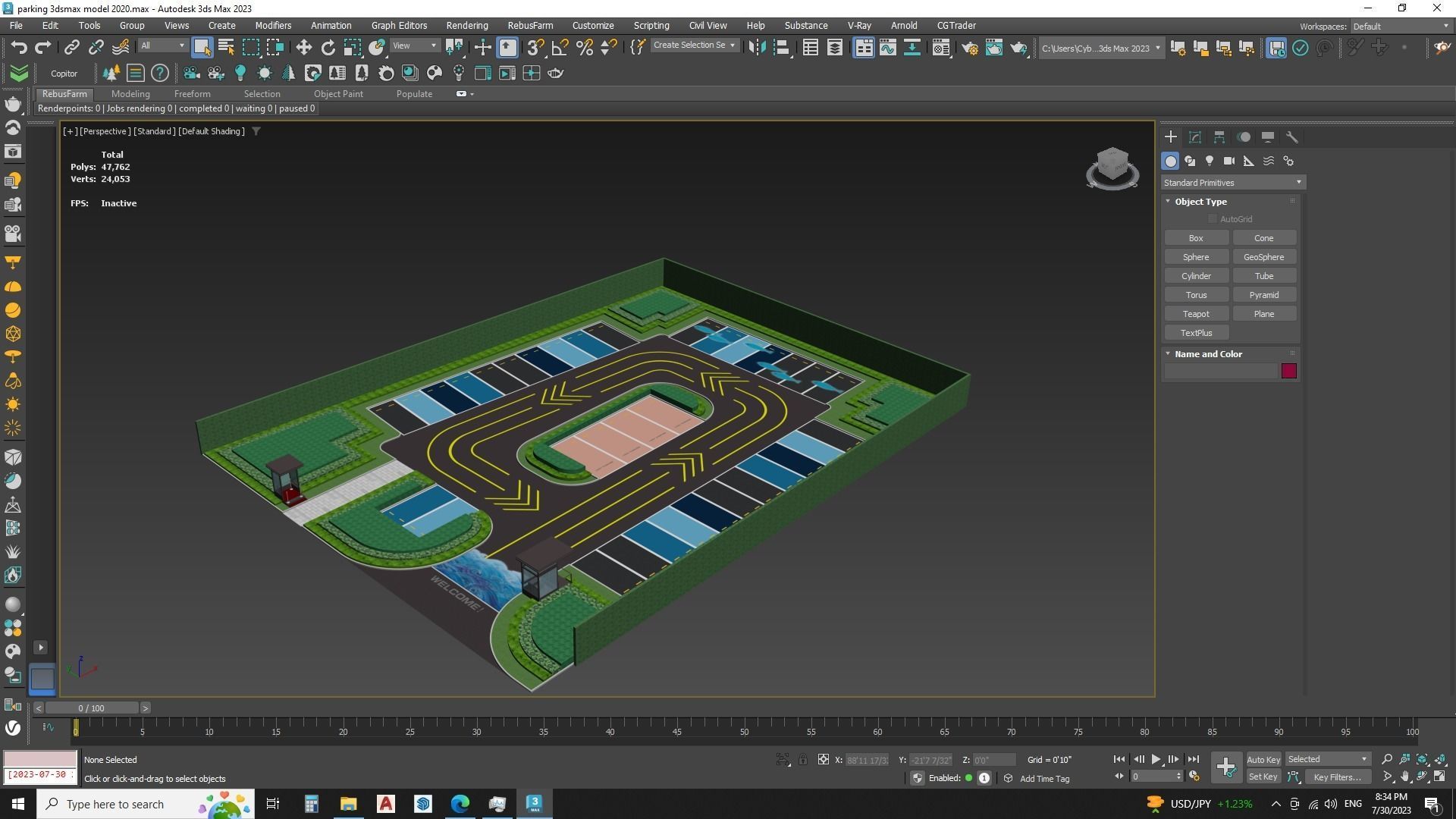Open the Standard Primitives dropdown
The image size is (1456, 819).
(x=1232, y=183)
